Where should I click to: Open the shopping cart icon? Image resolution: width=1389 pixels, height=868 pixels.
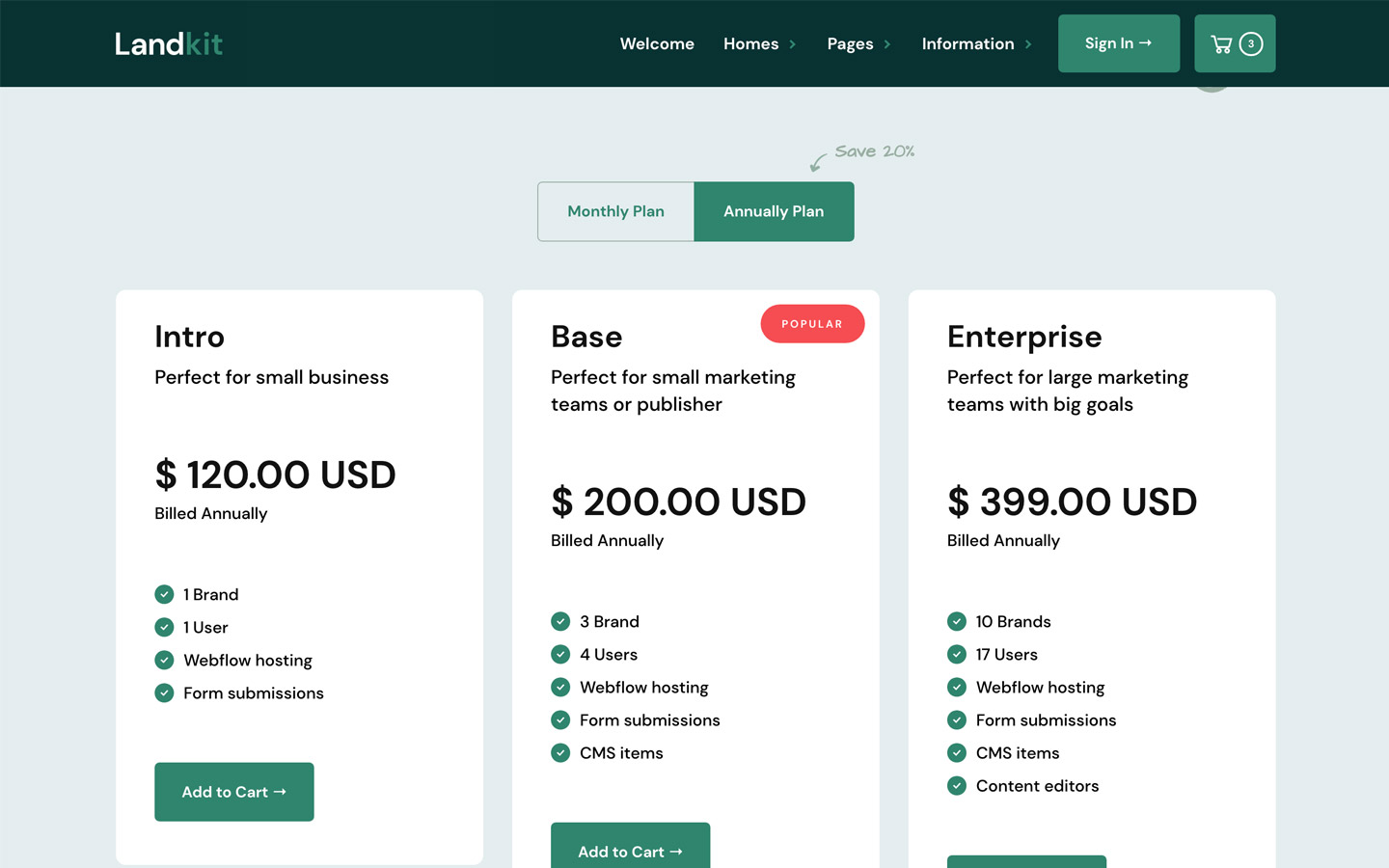tap(1223, 42)
